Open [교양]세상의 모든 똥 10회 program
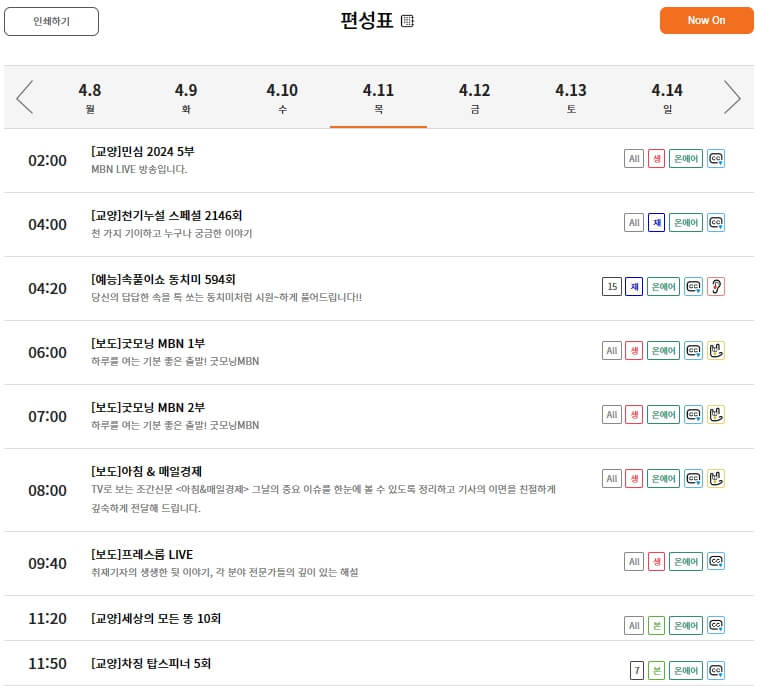Screen dimensions: 757x686 click(x=156, y=618)
